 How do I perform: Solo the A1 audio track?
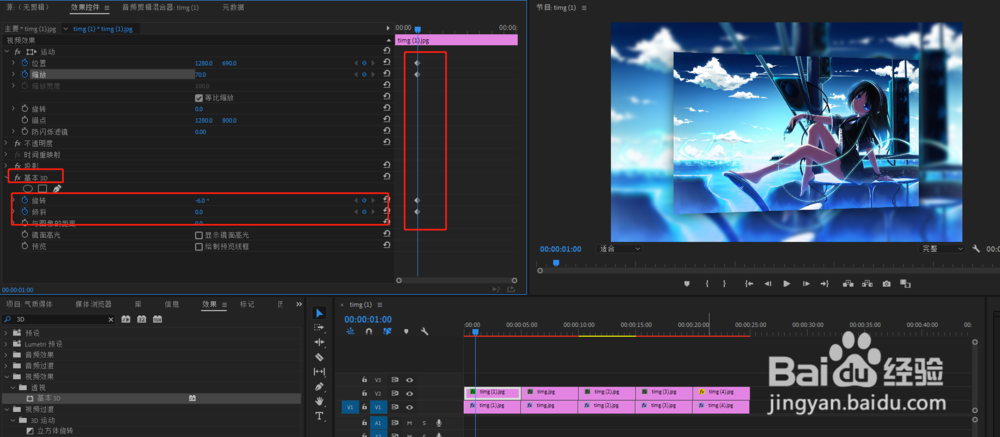pos(423,422)
